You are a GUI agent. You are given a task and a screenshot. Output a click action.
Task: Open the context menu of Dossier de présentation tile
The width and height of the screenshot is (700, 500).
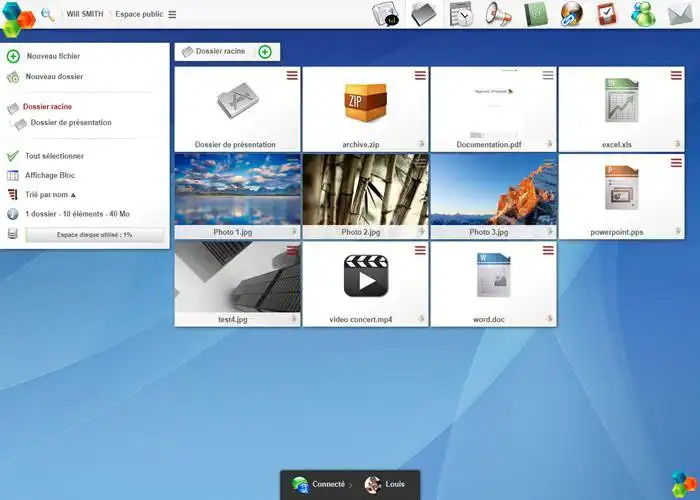(x=292, y=75)
